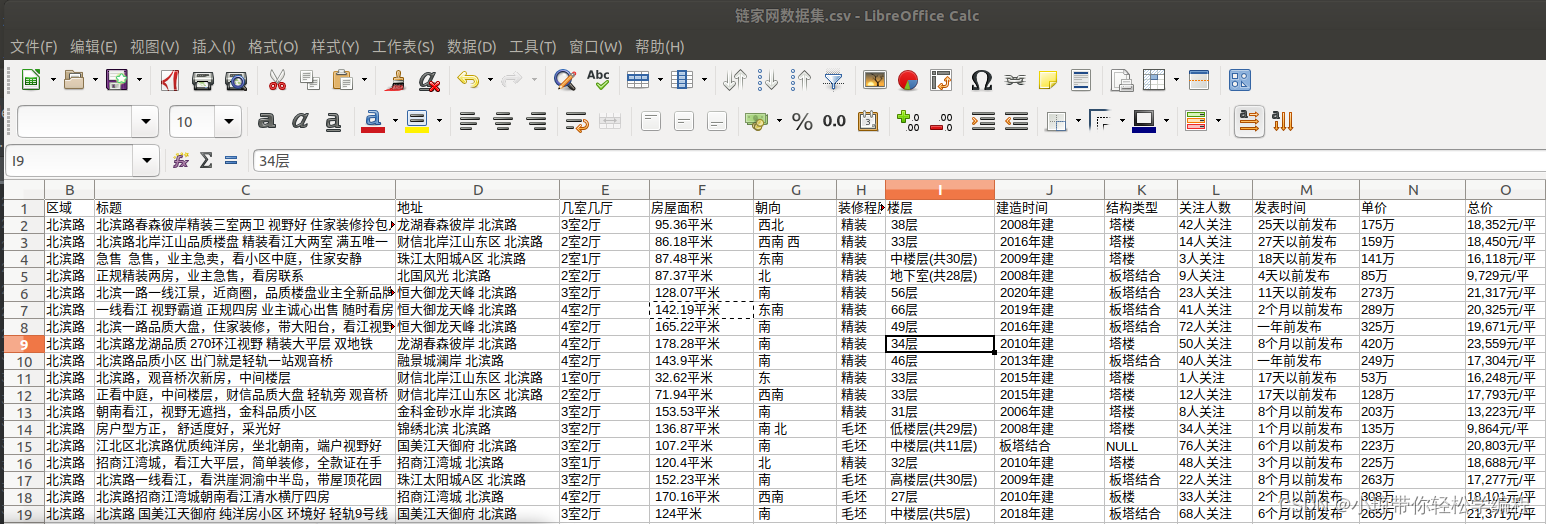Toggle left-to-right text direction
The height and width of the screenshot is (524, 1546).
[x=1248, y=122]
